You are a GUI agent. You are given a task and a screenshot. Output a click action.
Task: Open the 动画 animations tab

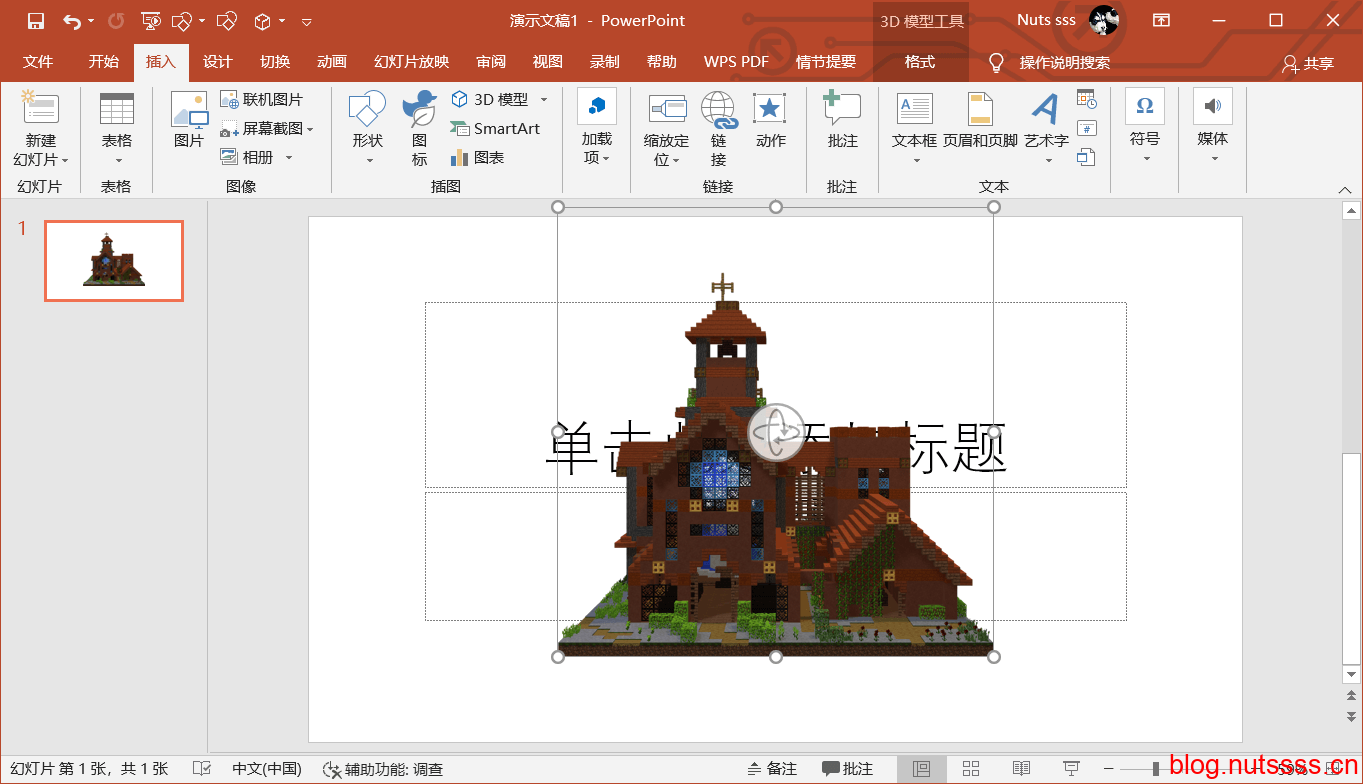click(332, 62)
